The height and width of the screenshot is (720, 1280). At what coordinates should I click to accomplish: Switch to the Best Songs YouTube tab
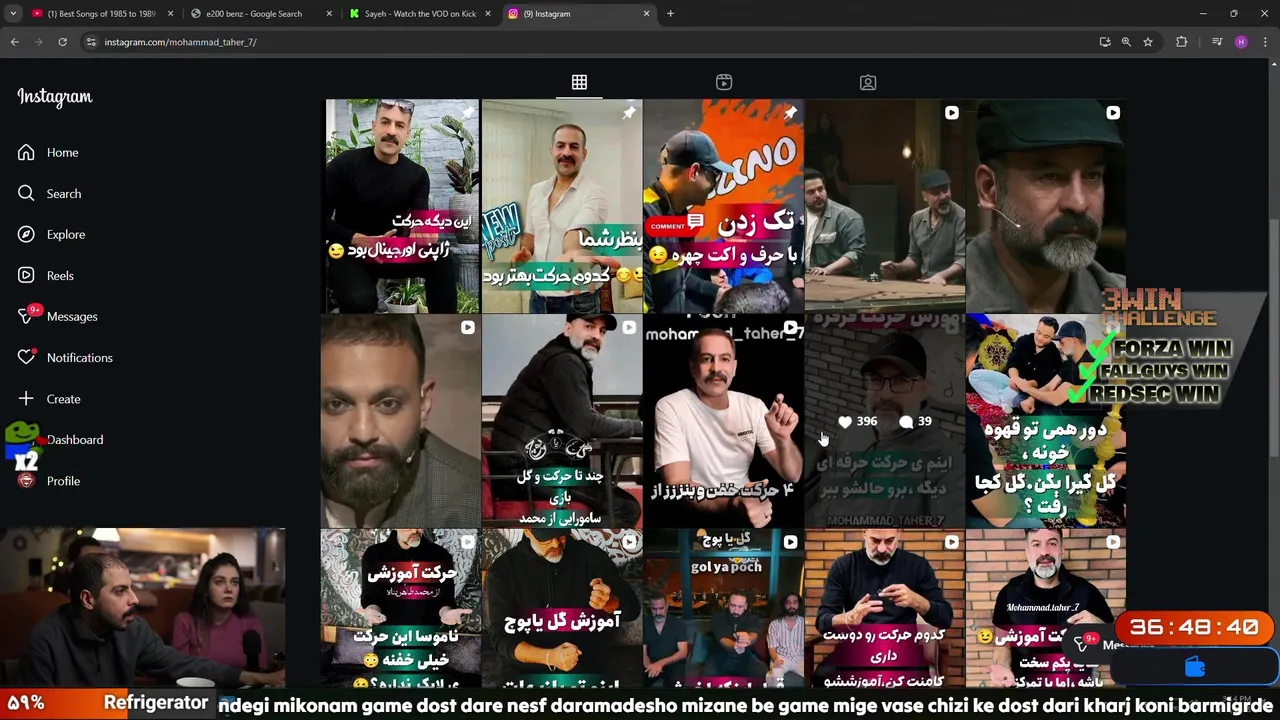(101, 14)
